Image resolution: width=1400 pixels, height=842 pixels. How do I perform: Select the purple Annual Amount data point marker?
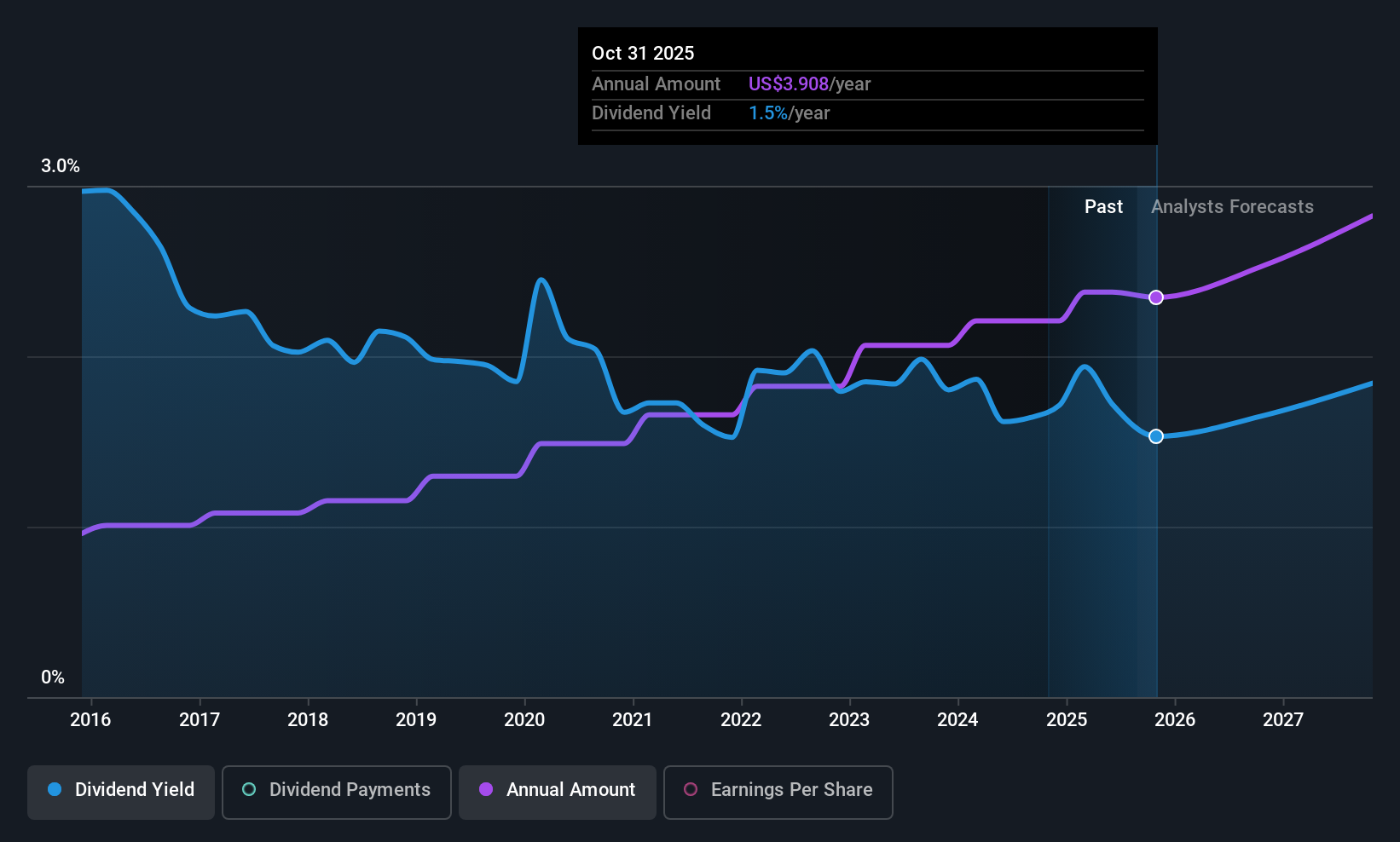tap(1156, 297)
